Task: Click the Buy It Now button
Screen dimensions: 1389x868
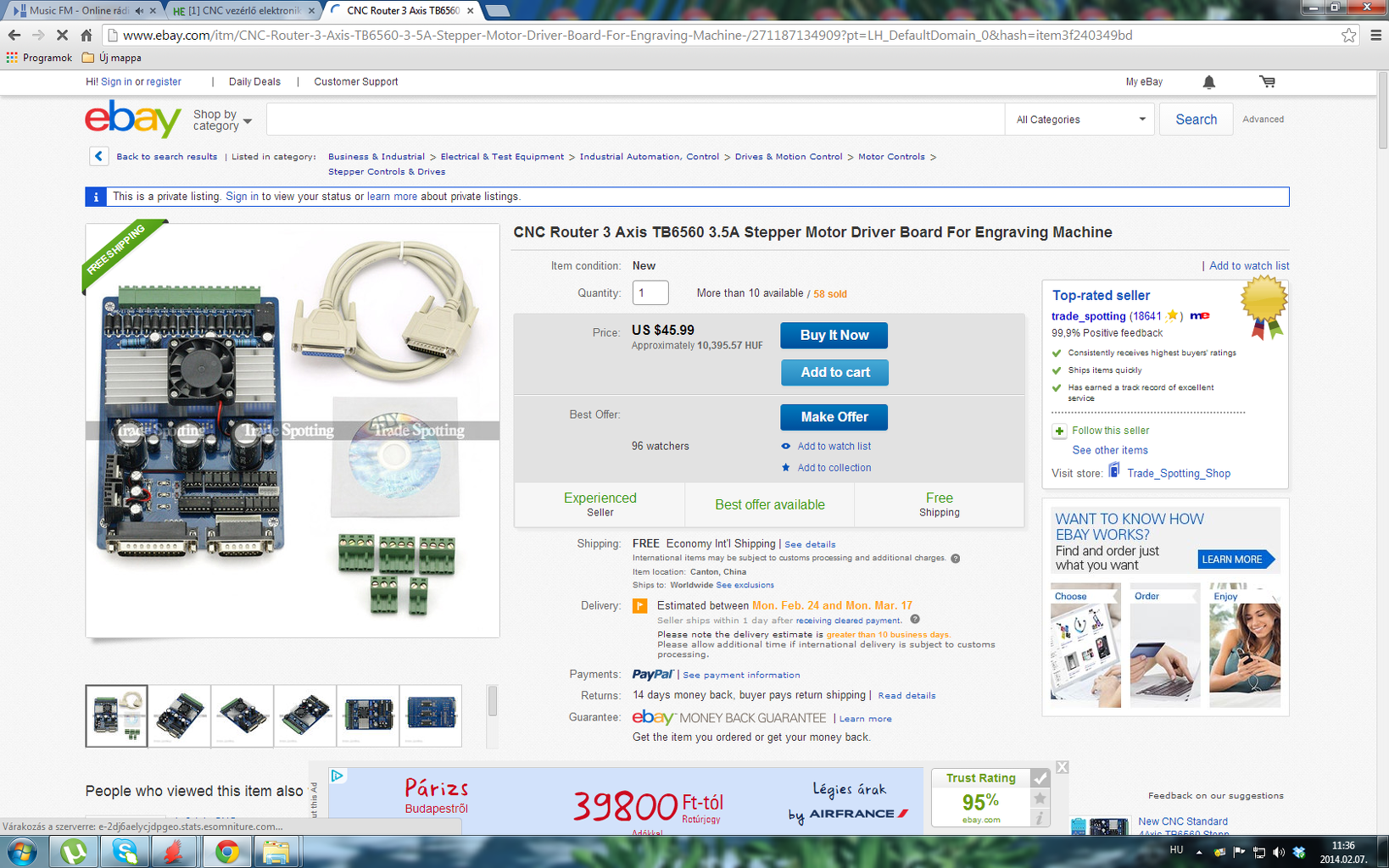Action: 834,336
